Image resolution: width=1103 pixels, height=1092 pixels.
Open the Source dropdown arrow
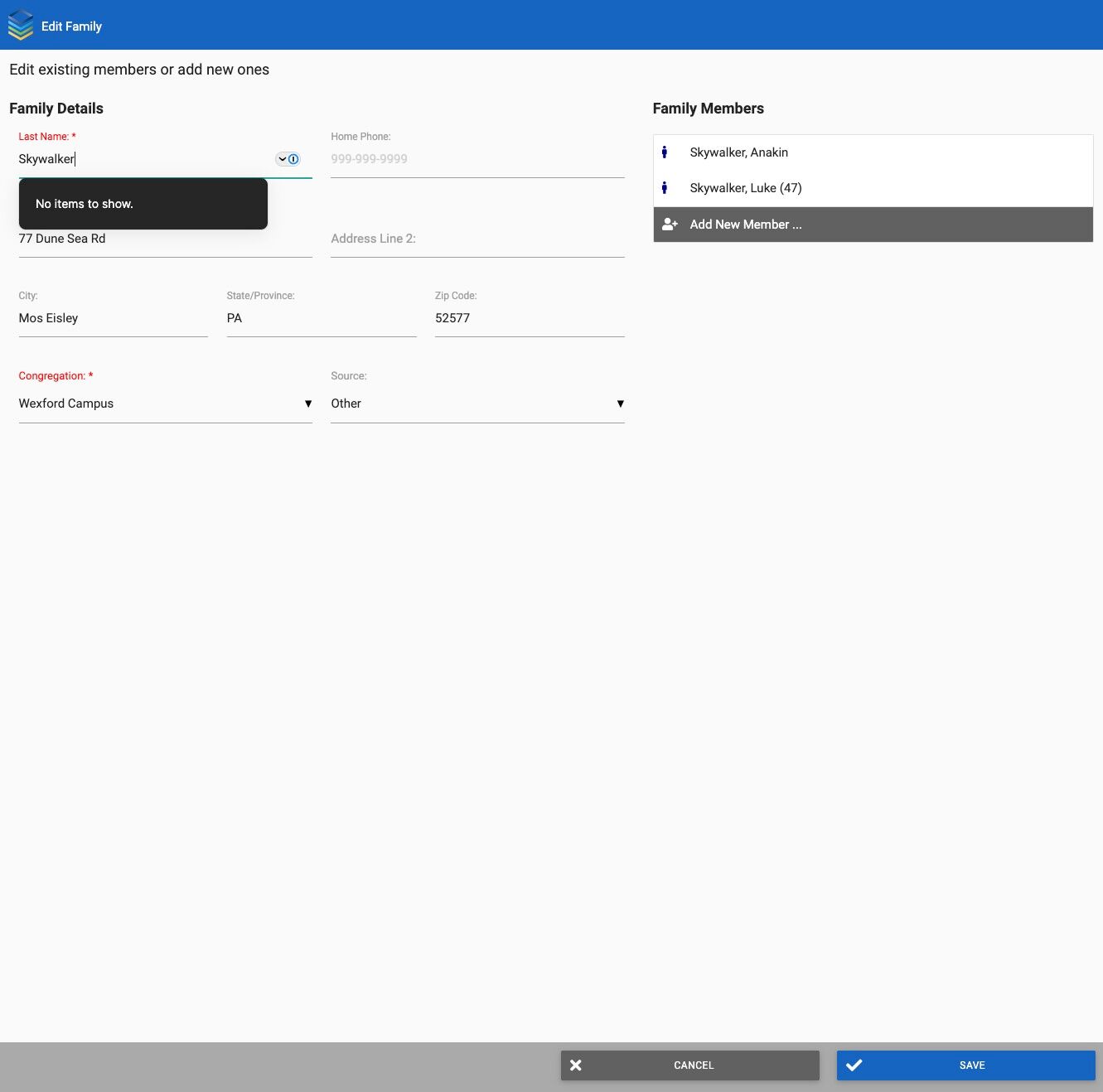click(x=620, y=403)
